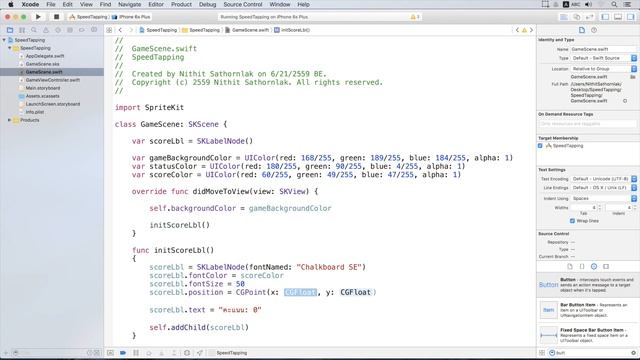Jump to next issue arrow
The image size is (640, 360).
(x=531, y=30)
